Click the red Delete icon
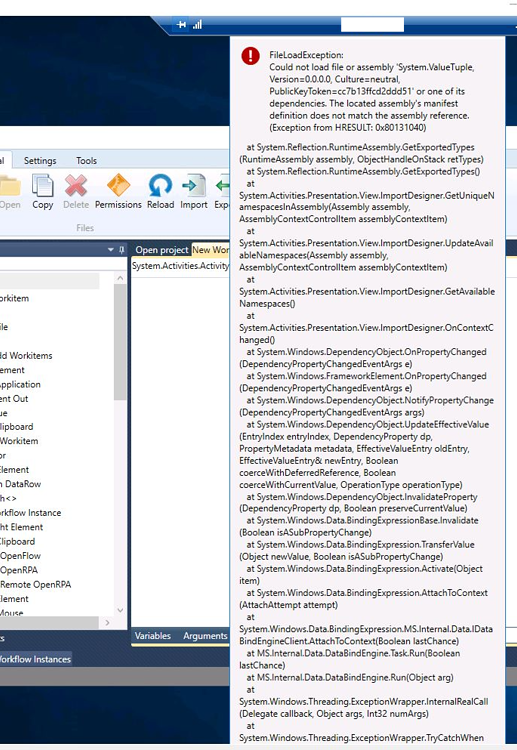 point(76,186)
